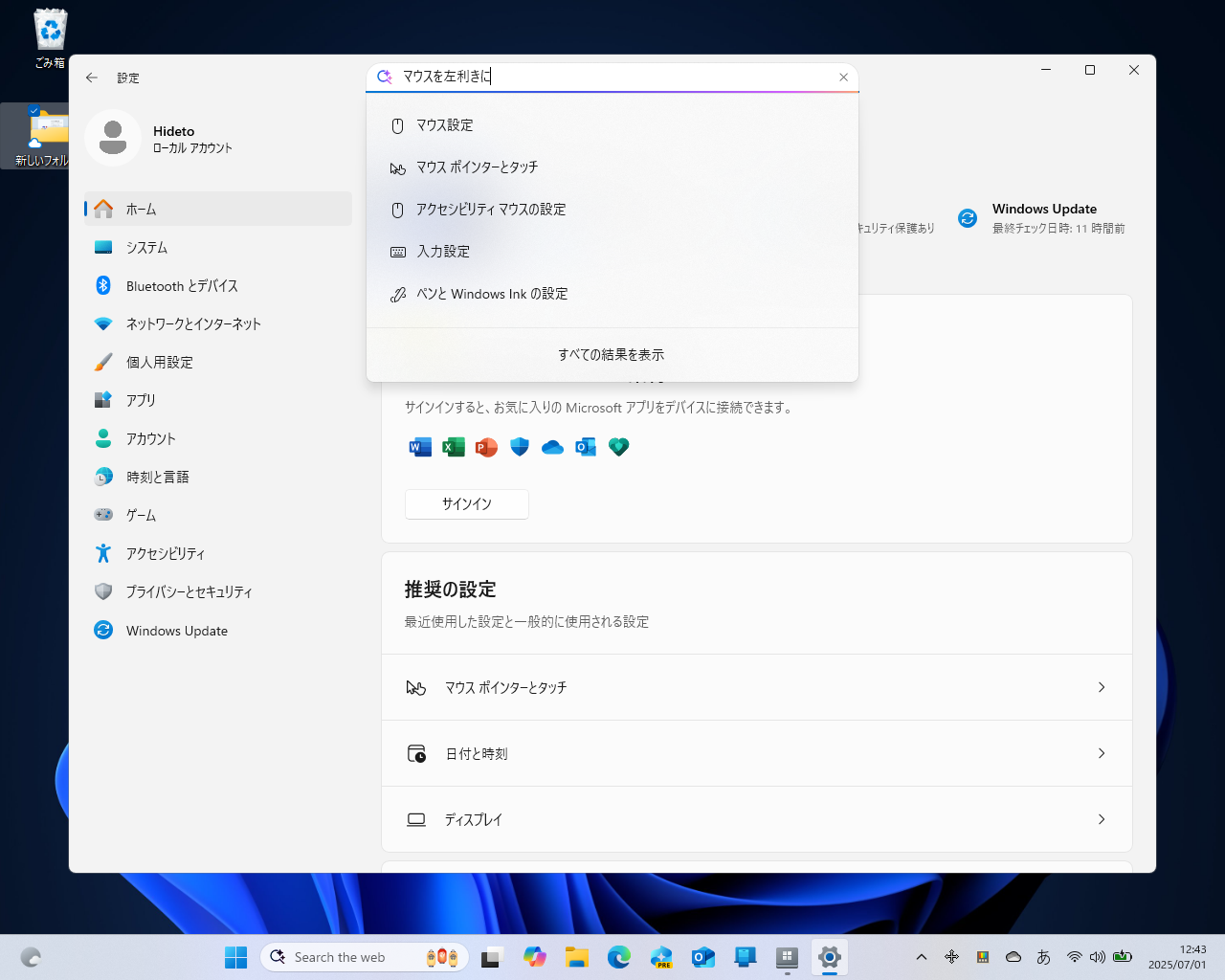Open the OneDrive cloud icon
Screen dimensions: 1225x980
(552, 447)
